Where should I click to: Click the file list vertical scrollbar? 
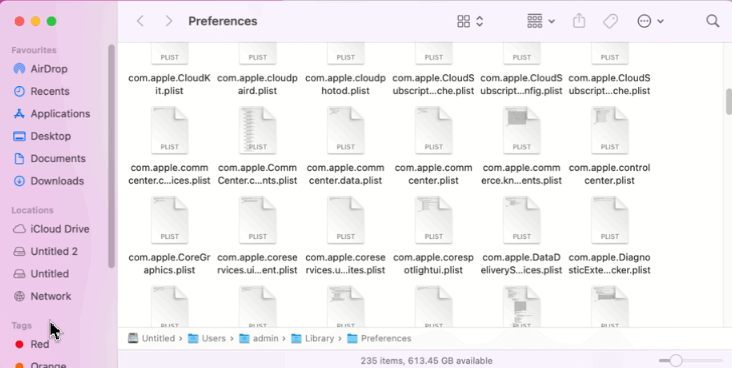pos(729,101)
